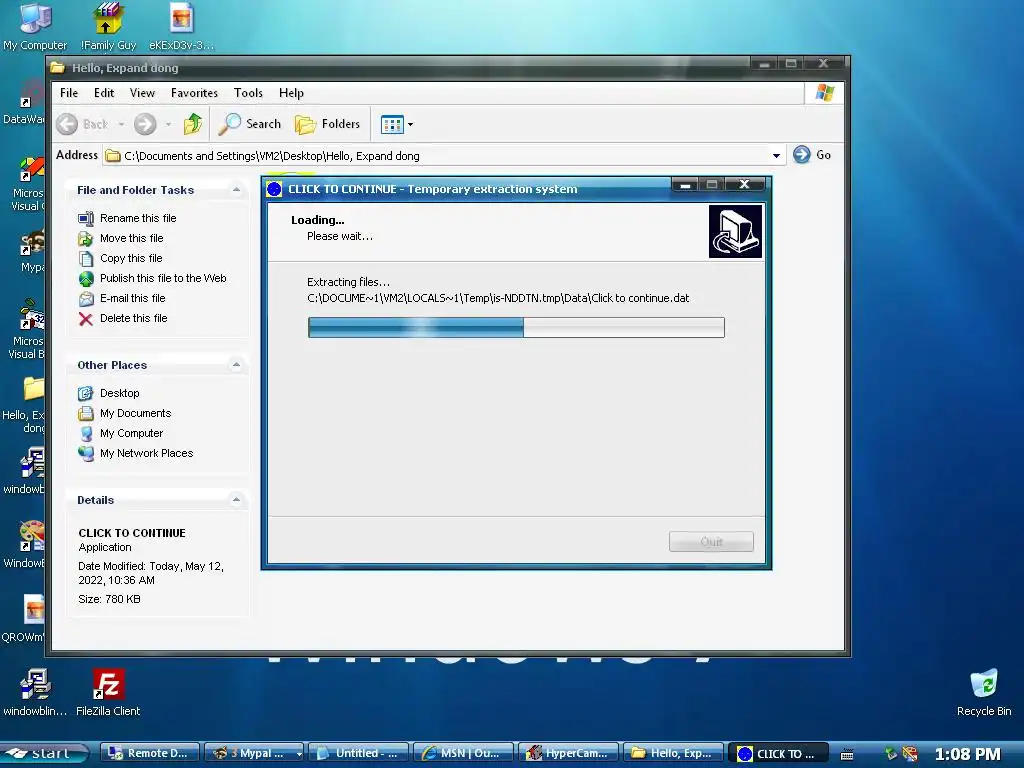Open the eKExD3v-3 desktop file icon
This screenshot has height=768, width=1024.
coord(181,26)
